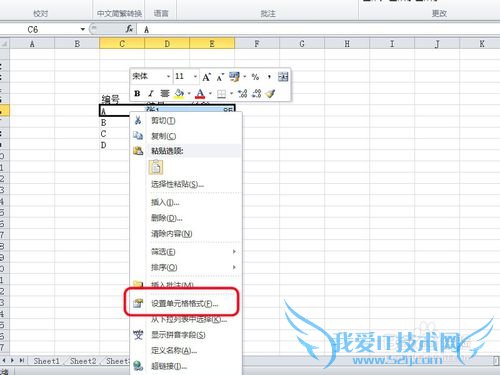Open 设置单元格格式(F)... dialog entry
Image resolution: width=500 pixels, height=375 pixels.
[x=186, y=304]
